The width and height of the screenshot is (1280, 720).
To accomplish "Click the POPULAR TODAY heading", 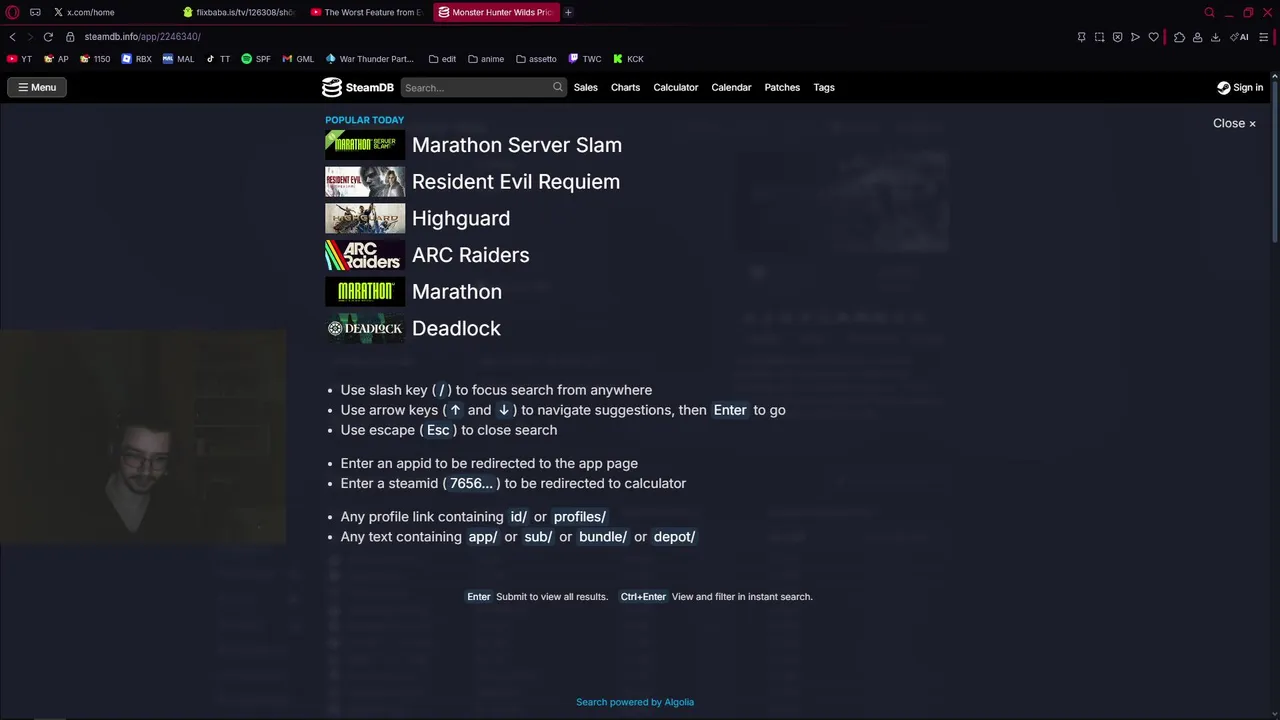I will coord(364,120).
